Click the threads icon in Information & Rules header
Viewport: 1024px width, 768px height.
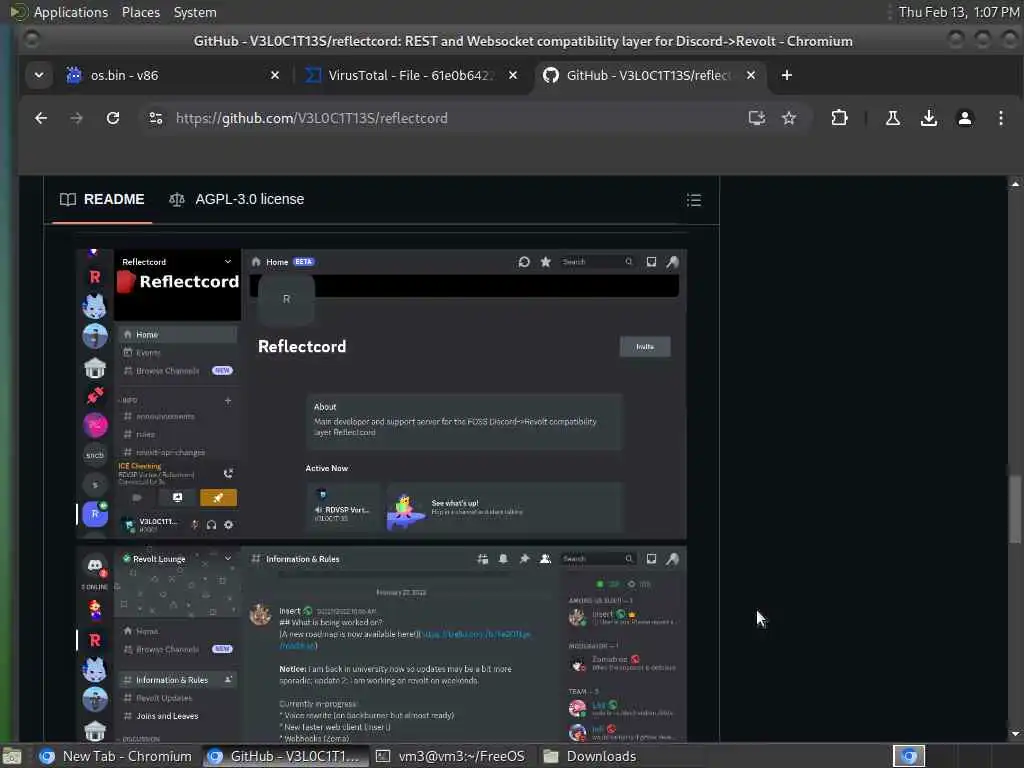tap(483, 559)
